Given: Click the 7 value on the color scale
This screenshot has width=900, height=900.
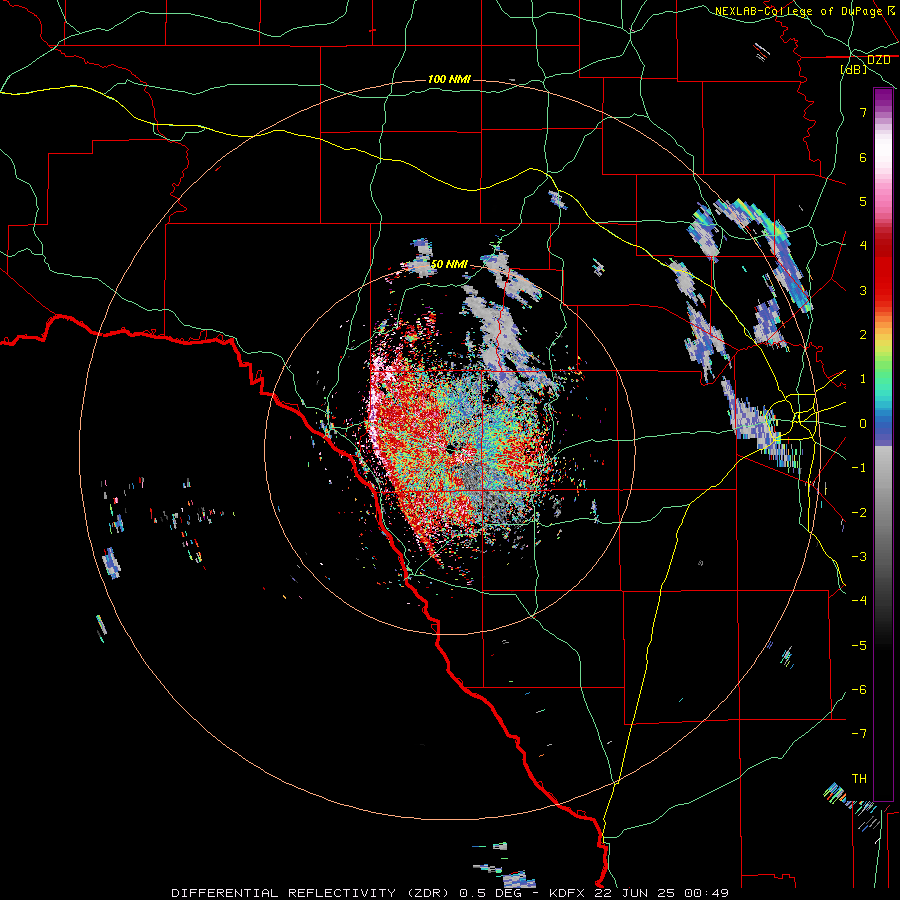Looking at the screenshot, I should click(863, 112).
